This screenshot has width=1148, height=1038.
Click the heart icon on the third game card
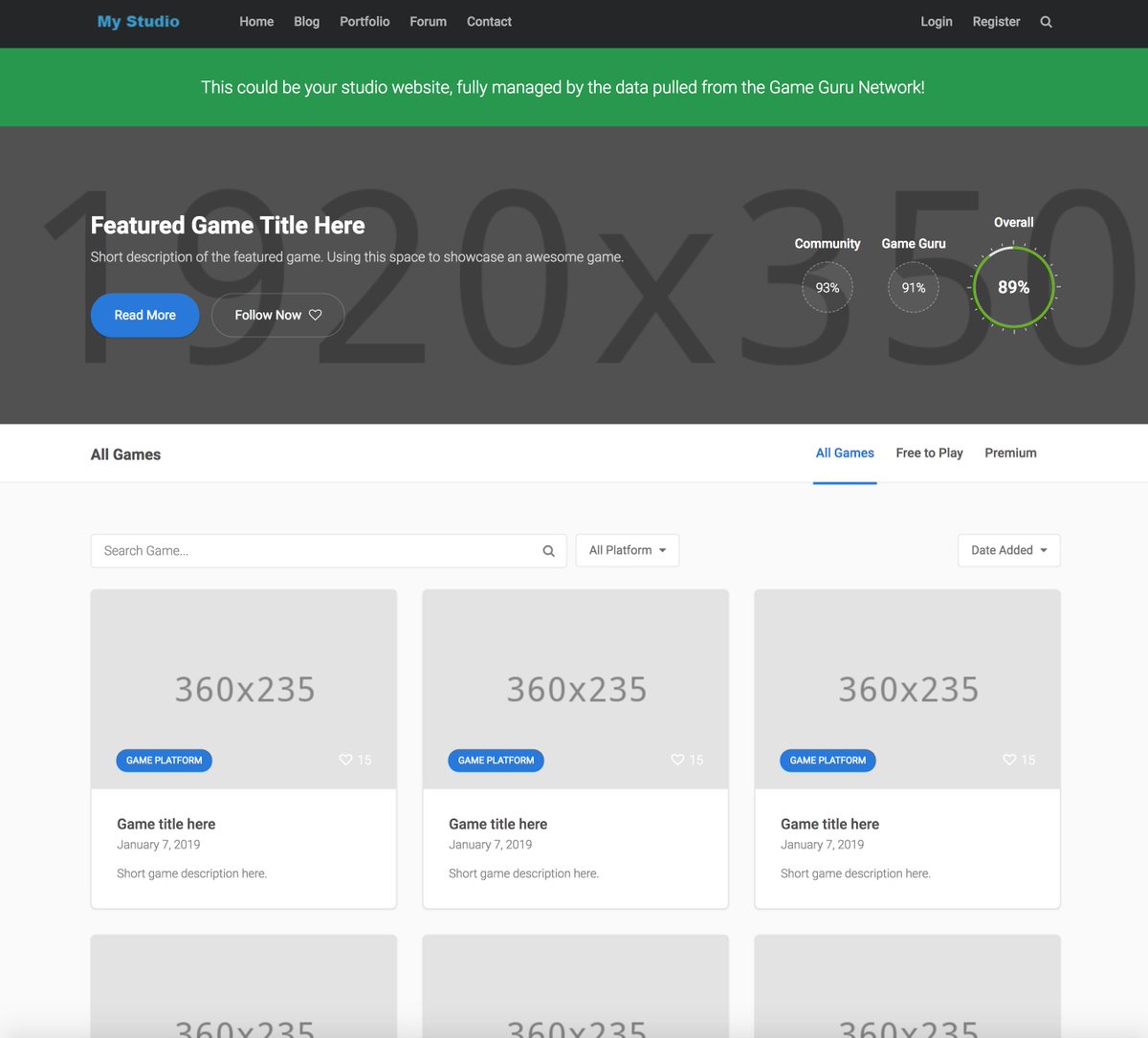click(1008, 760)
